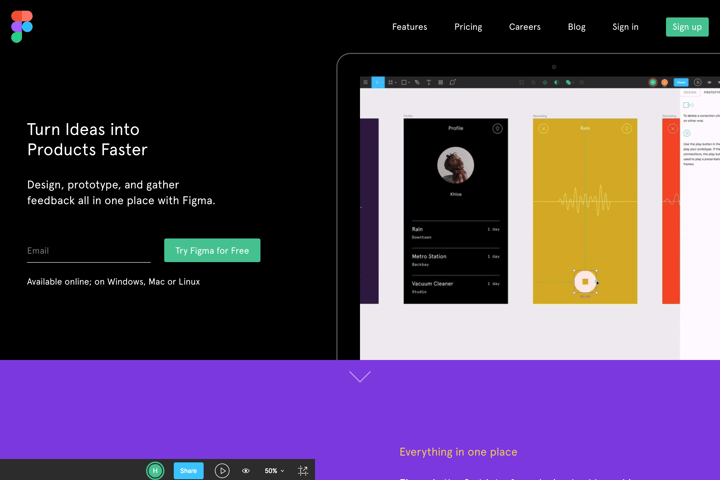
Task: Open hamburger menu in mockup toolbar
Action: tap(366, 82)
